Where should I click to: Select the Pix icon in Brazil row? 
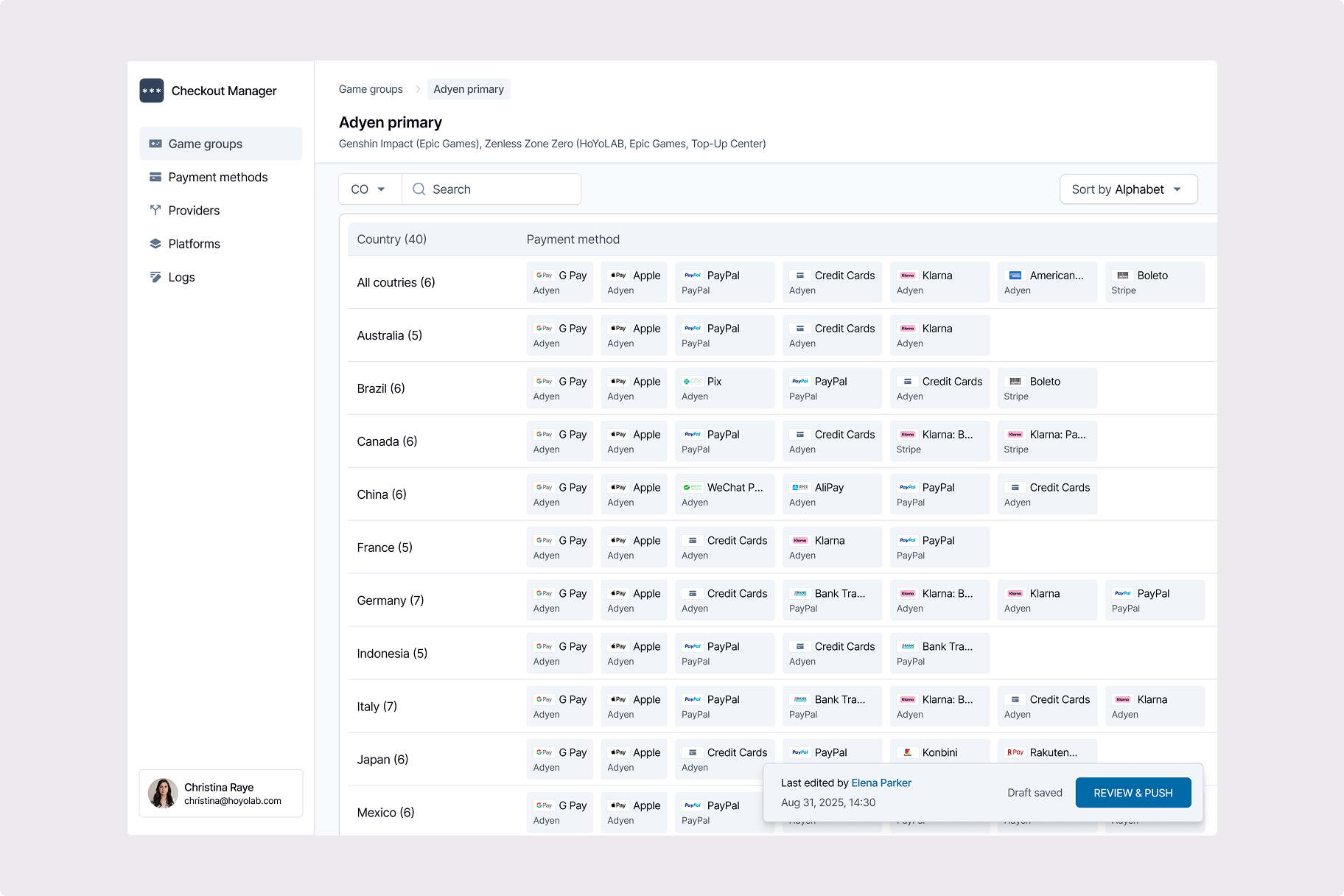click(x=692, y=381)
